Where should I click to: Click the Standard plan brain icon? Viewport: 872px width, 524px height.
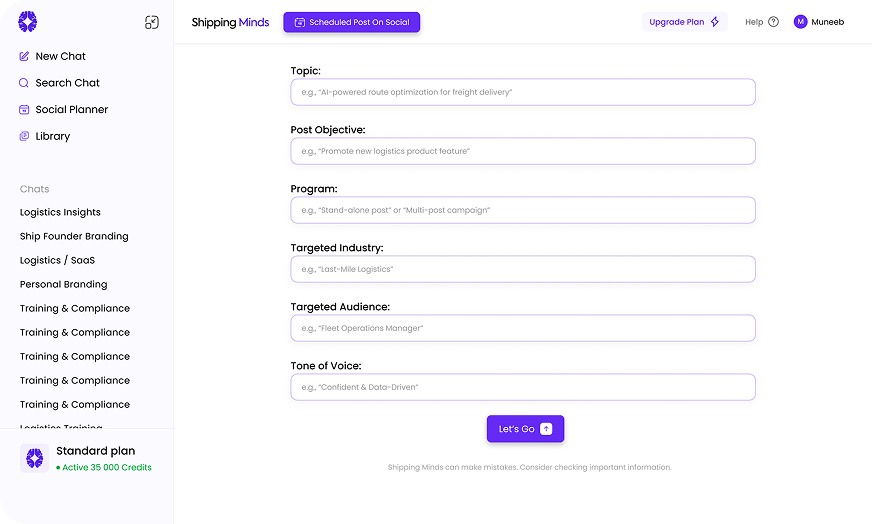pos(35,458)
